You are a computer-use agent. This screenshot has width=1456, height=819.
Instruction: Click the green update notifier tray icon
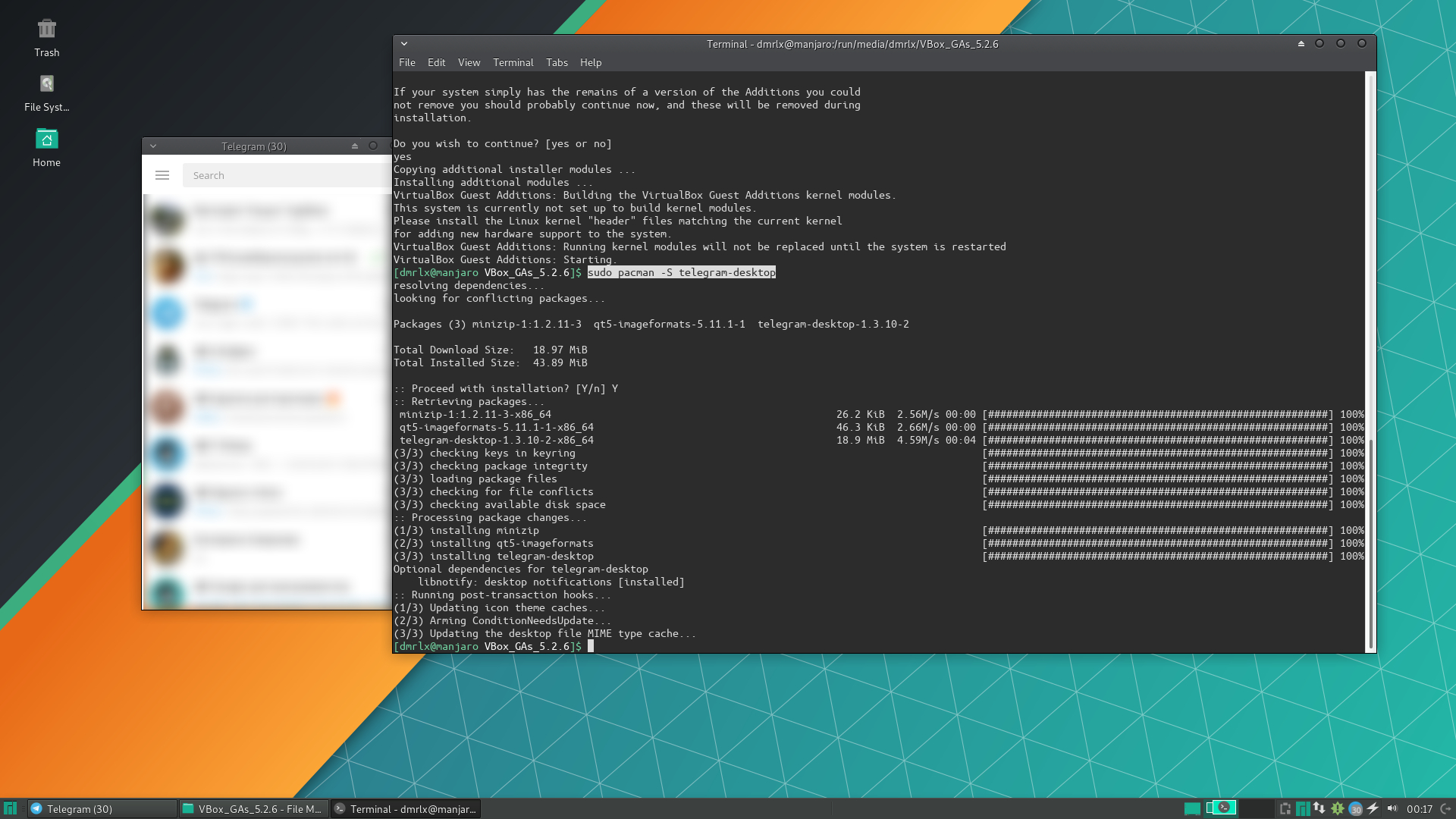pos(1338,808)
